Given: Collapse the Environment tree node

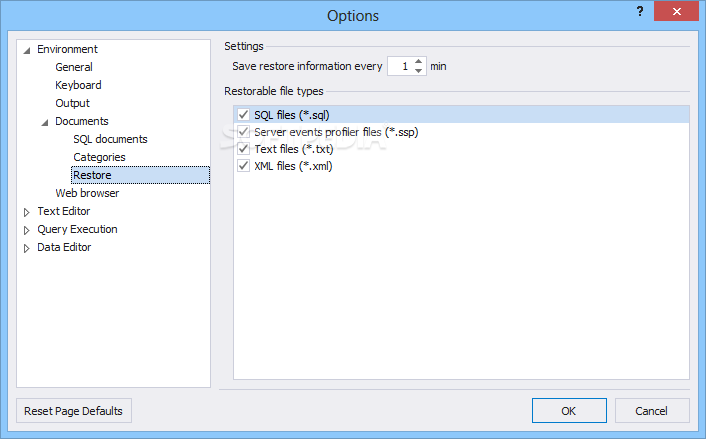Looking at the screenshot, I should tap(27, 50).
